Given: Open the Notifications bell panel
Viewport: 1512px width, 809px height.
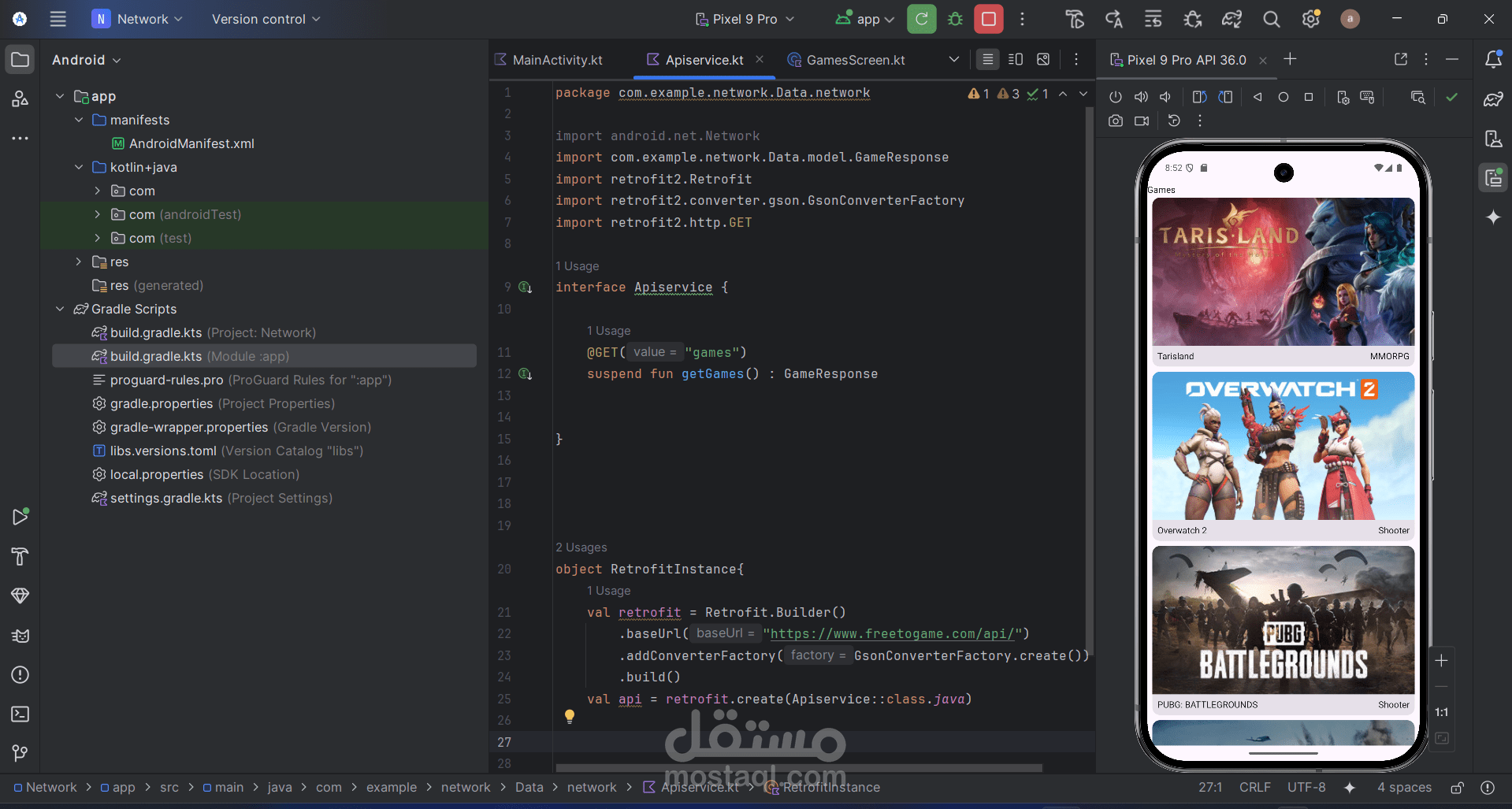Looking at the screenshot, I should [x=1493, y=59].
